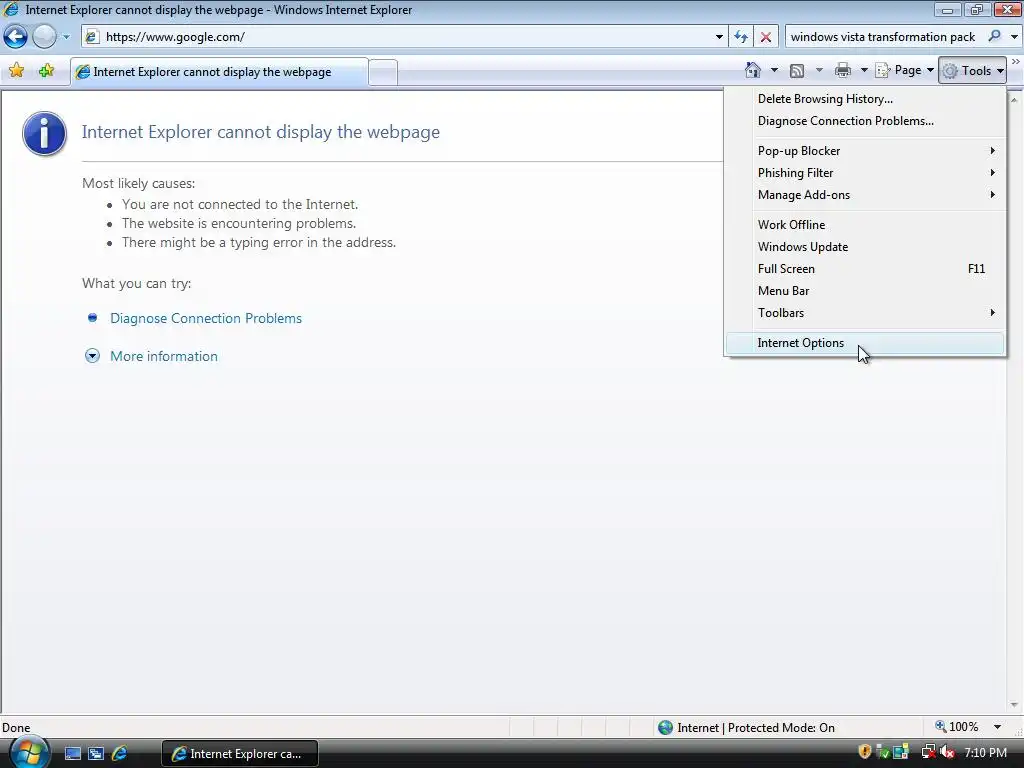Select Diagnose Connection Problems in Tools menu
Viewport: 1024px width, 768px height.
coord(865,121)
